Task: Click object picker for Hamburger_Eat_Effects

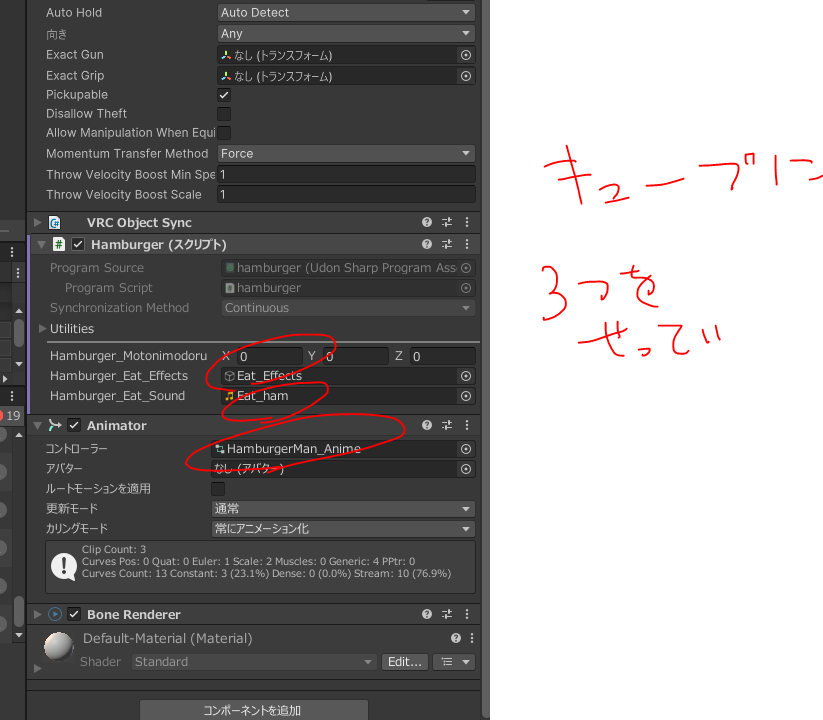Action: coord(466,376)
